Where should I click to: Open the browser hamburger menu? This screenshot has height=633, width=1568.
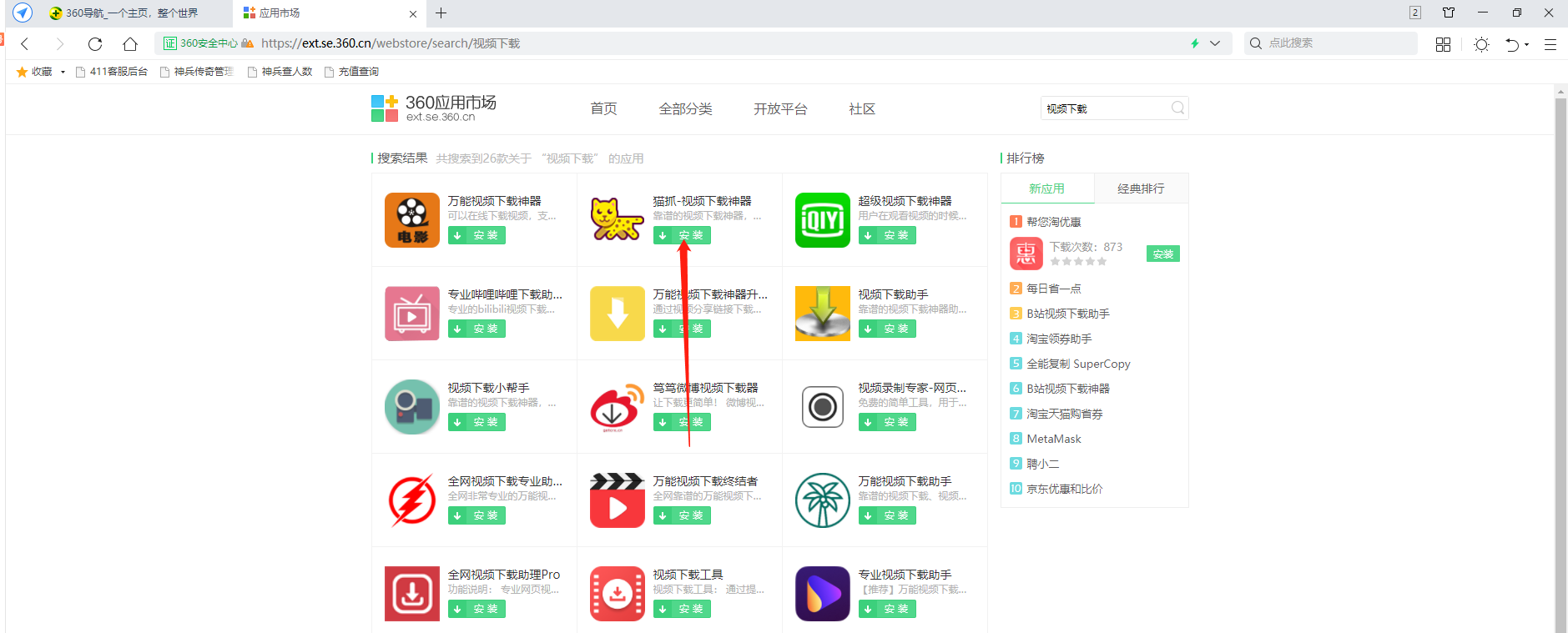(1550, 44)
